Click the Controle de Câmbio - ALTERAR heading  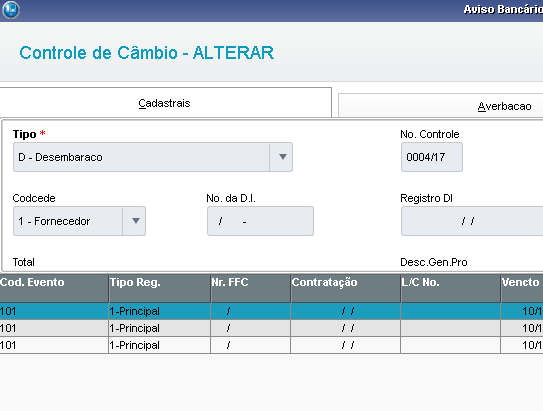coord(146,53)
